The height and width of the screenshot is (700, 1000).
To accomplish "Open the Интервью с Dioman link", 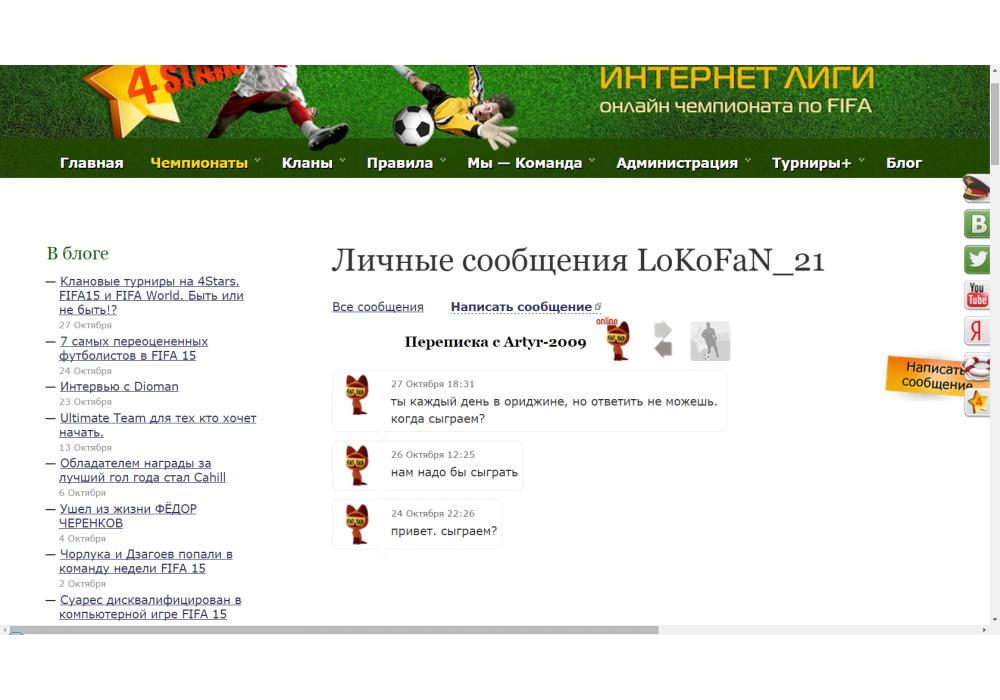I will (119, 386).
